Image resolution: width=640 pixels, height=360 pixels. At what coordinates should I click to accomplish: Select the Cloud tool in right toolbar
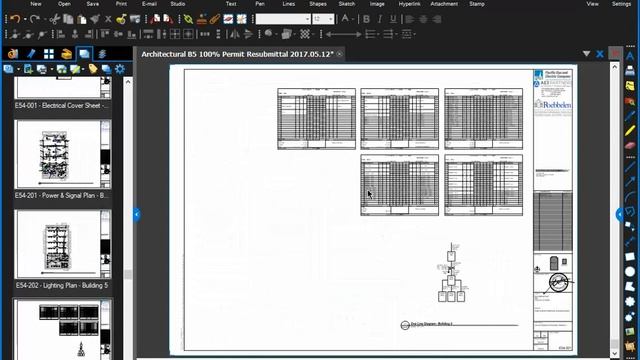(630, 302)
